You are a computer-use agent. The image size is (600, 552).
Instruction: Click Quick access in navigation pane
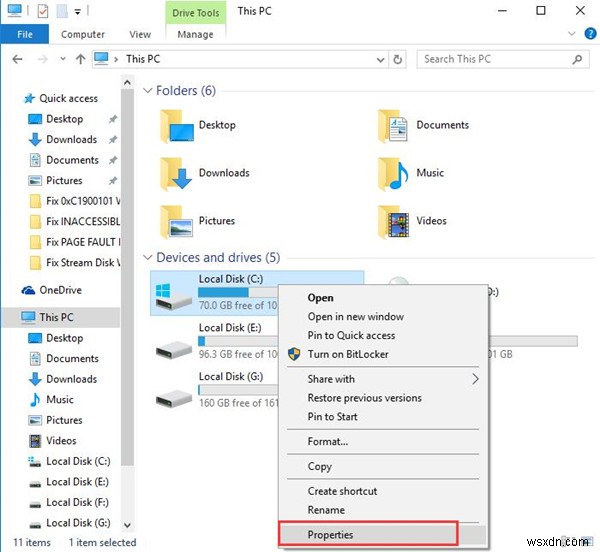[x=60, y=98]
